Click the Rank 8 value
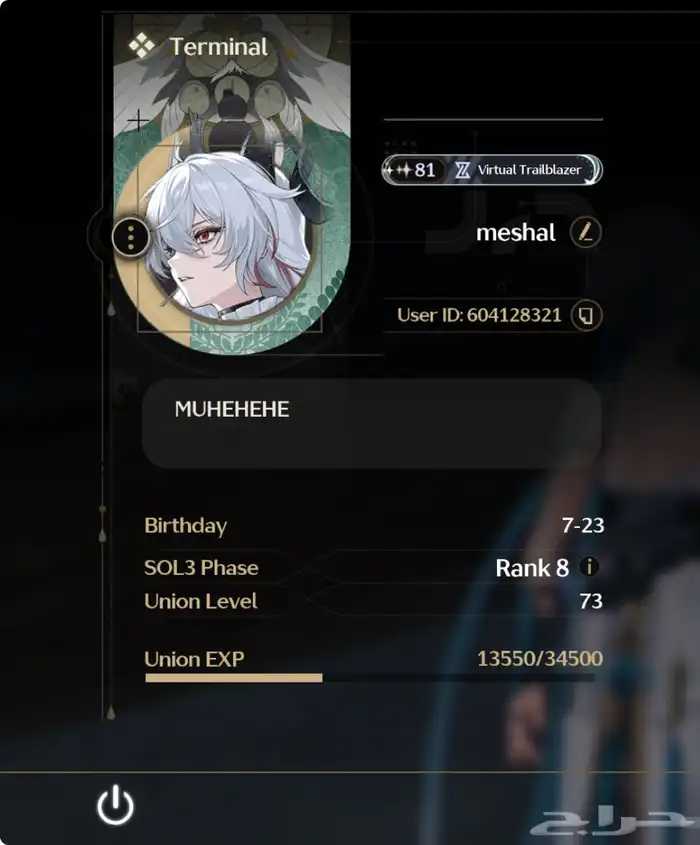The image size is (700, 845). [532, 567]
